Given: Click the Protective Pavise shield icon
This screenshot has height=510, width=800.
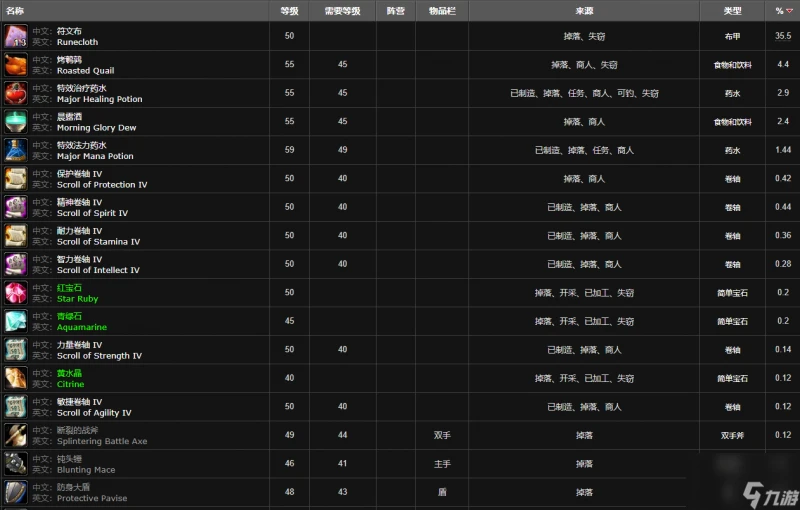Looking at the screenshot, I should tap(16, 492).
